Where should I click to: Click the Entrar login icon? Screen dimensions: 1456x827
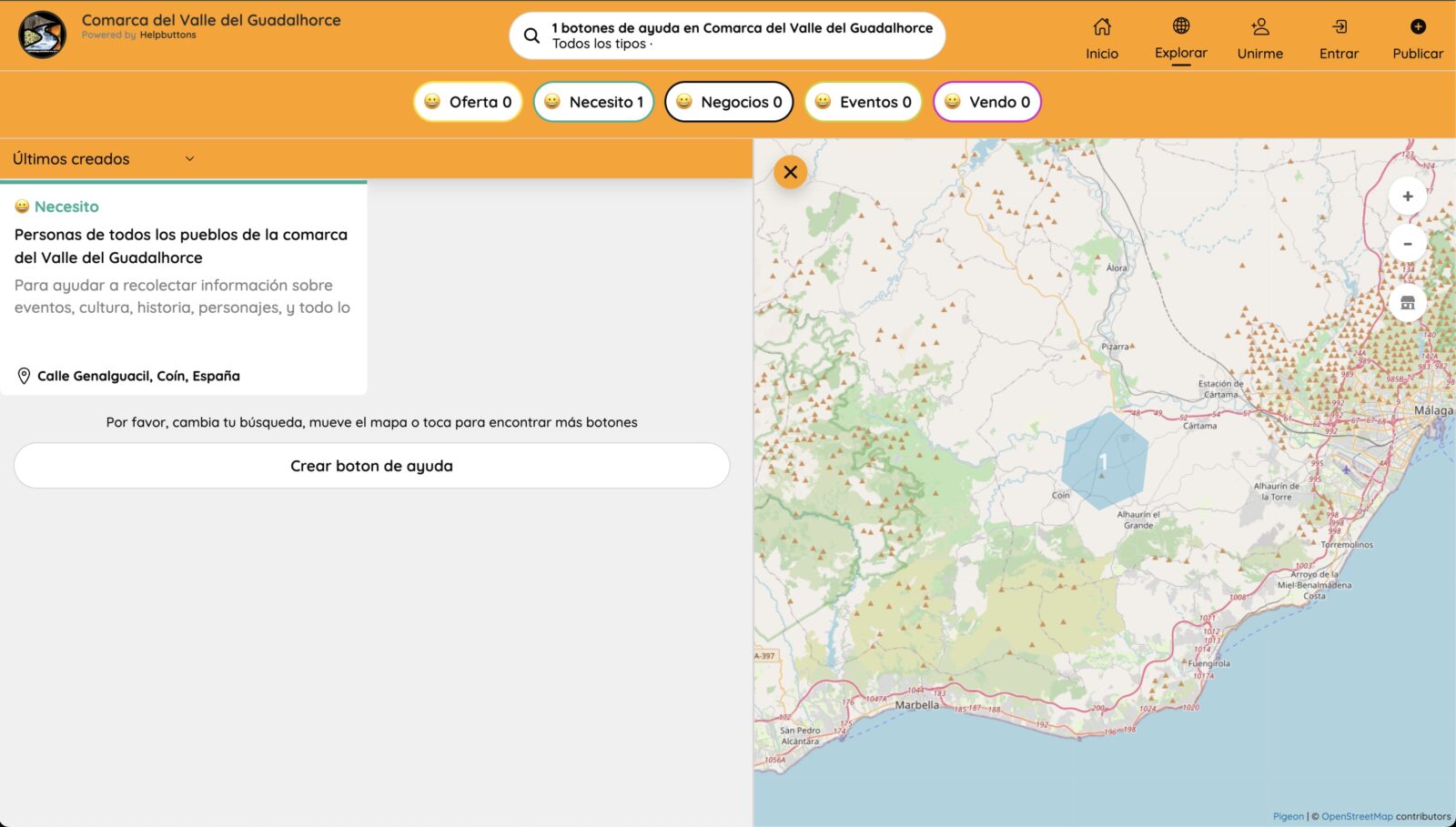(1339, 27)
